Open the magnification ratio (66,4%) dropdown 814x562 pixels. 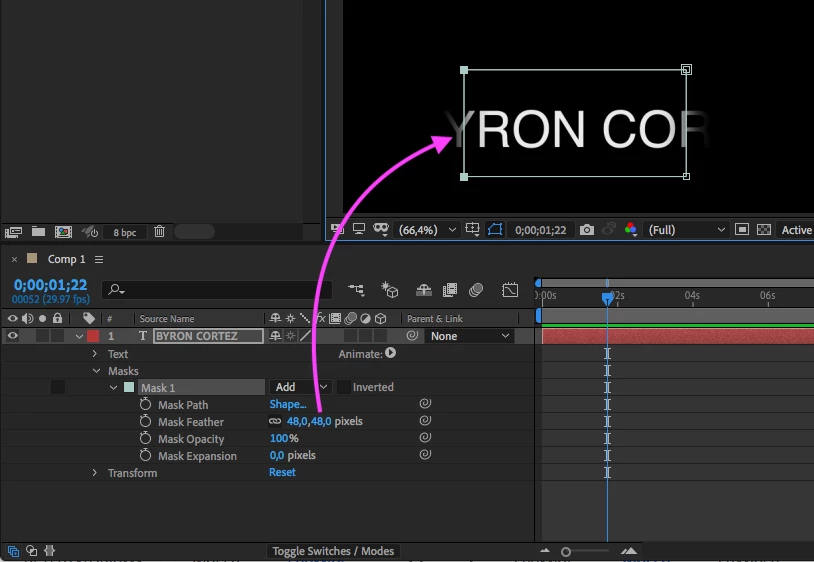tap(427, 230)
